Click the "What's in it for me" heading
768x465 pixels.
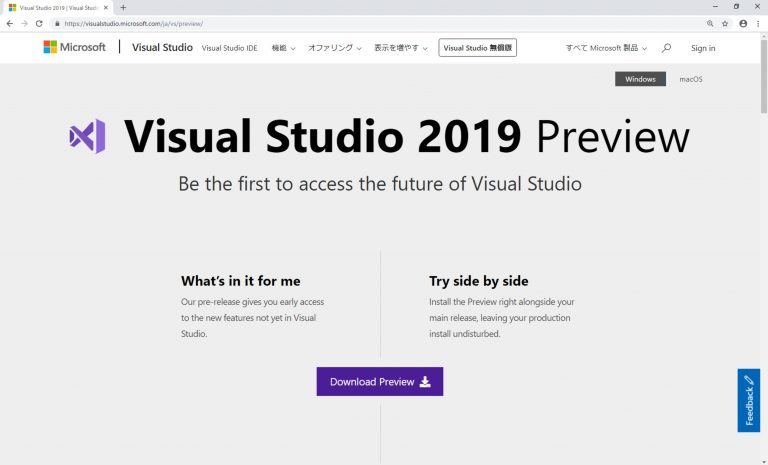[x=240, y=281]
